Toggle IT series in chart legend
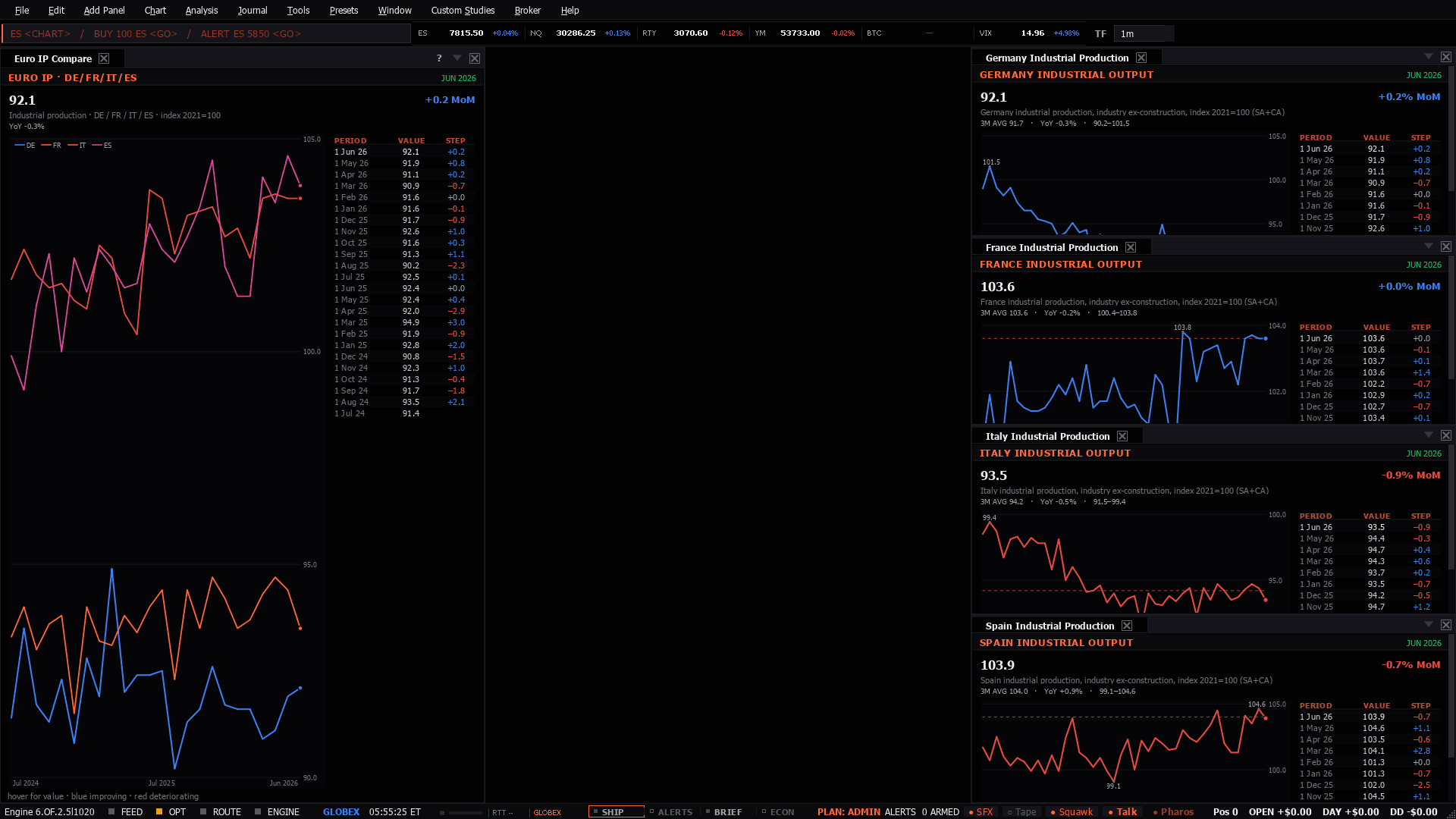This screenshot has width=1456, height=819. click(x=77, y=145)
